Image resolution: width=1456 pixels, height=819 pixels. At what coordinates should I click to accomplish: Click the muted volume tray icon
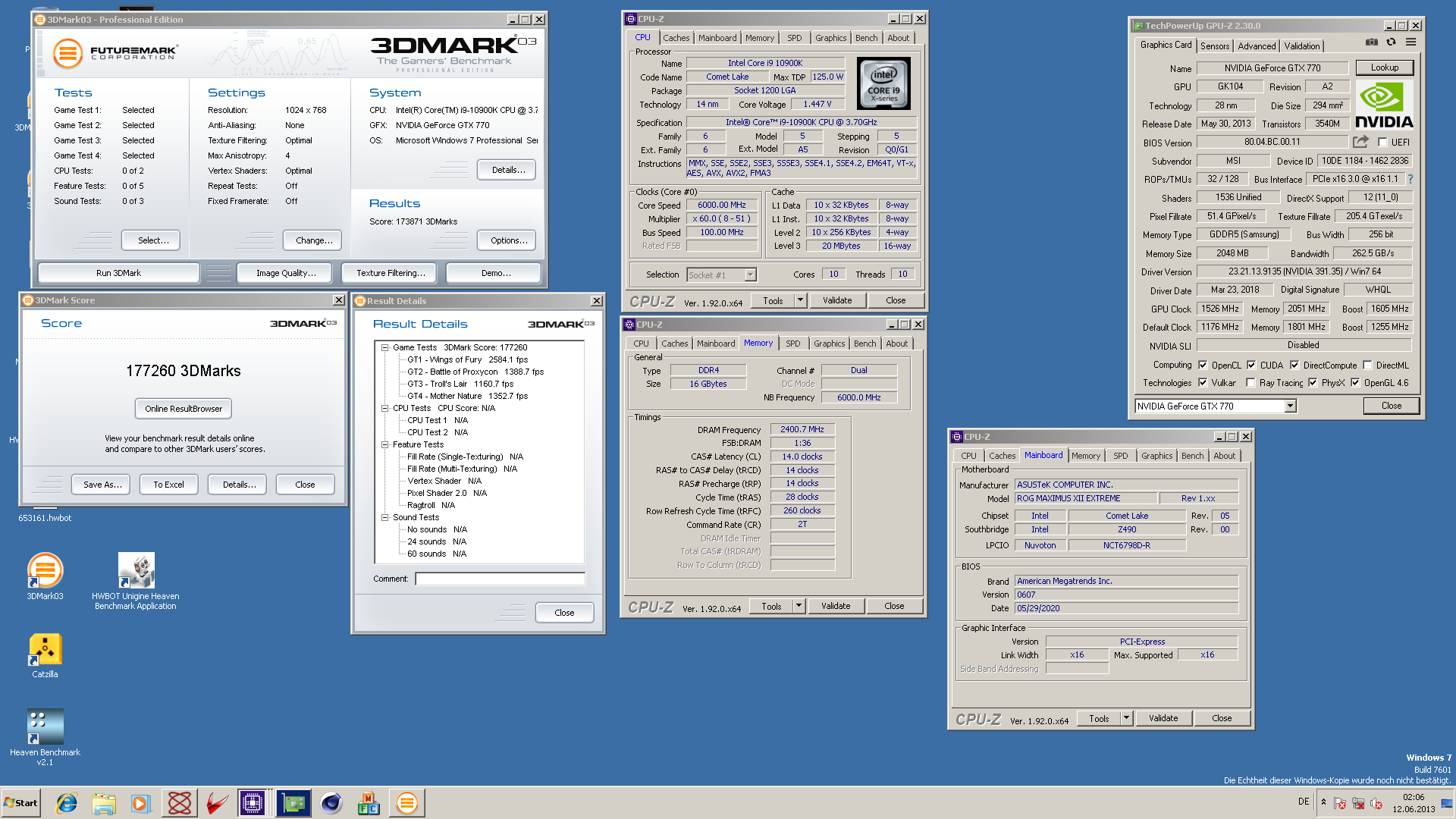tap(1376, 803)
